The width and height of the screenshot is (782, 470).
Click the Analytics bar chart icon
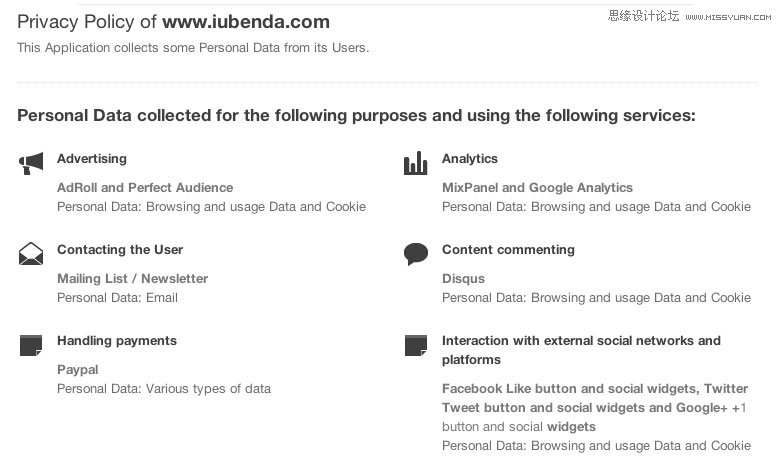(x=415, y=163)
